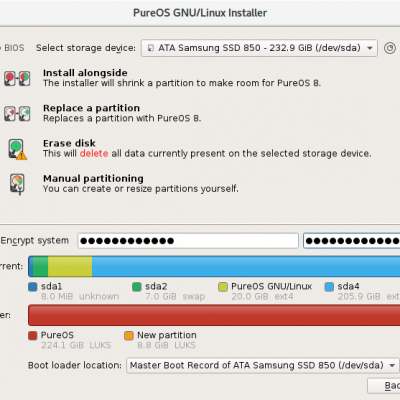Click the Manual partitioning disk icon
400x400 pixels.
click(17, 184)
